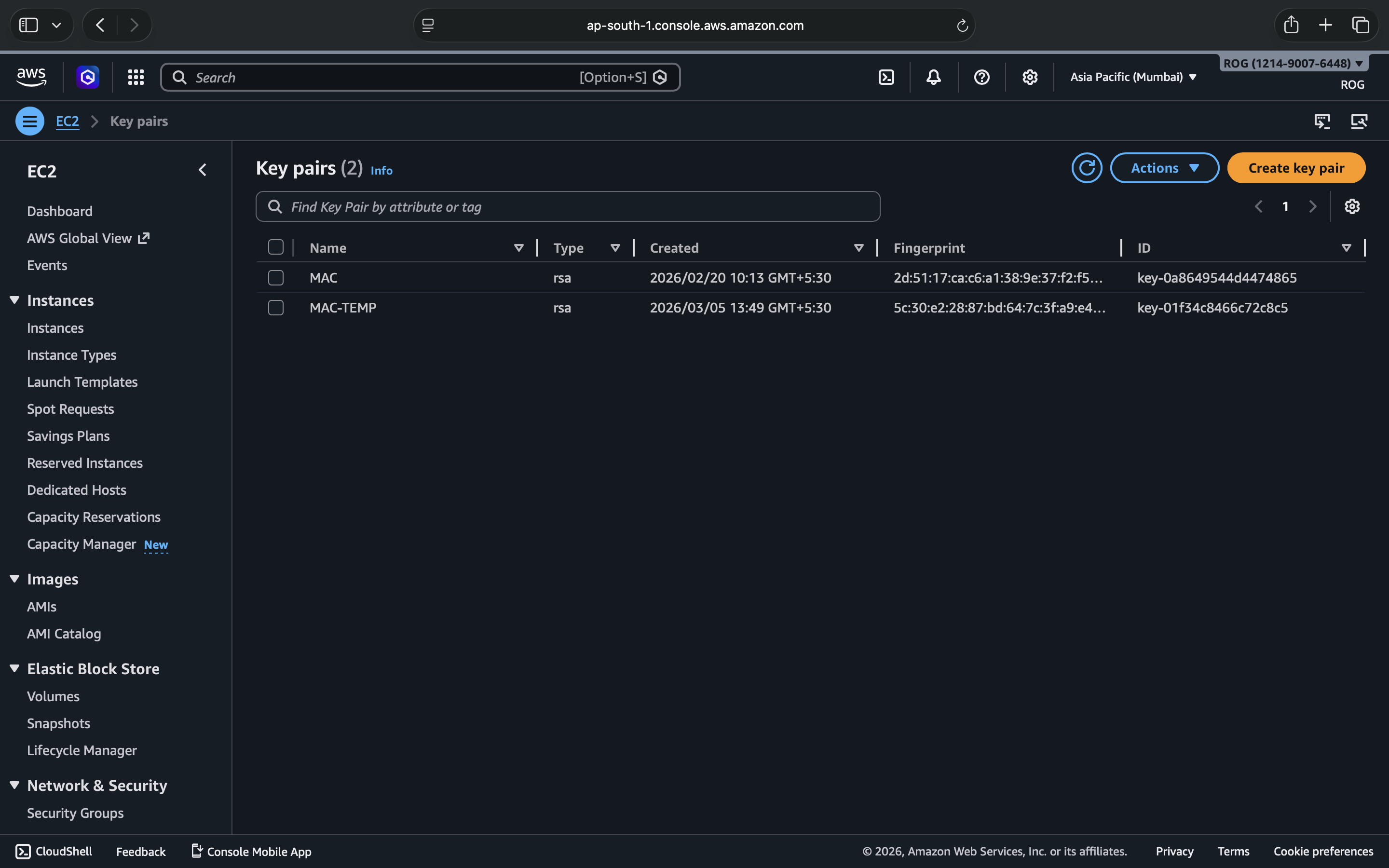Select the MAC key pair checkbox
Viewport: 1389px width, 868px height.
pyautogui.click(x=276, y=278)
